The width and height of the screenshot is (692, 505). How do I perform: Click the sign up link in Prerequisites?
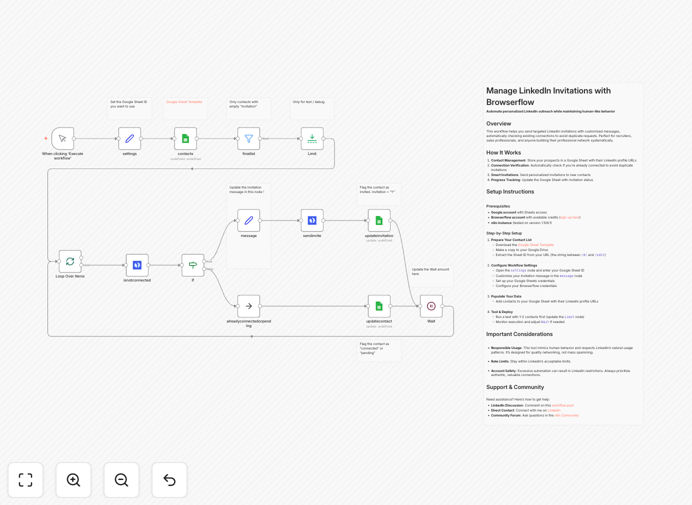tap(570, 218)
